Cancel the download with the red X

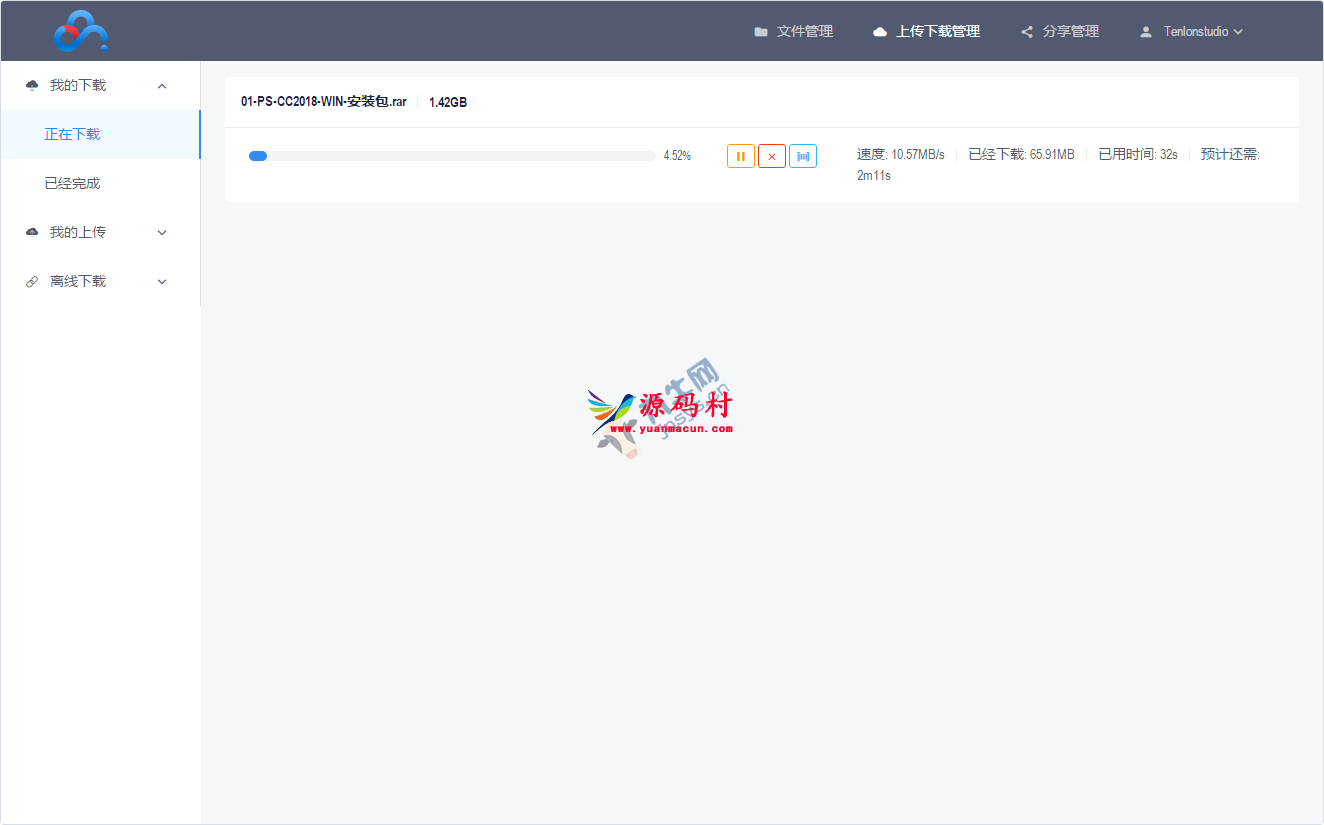[771, 156]
